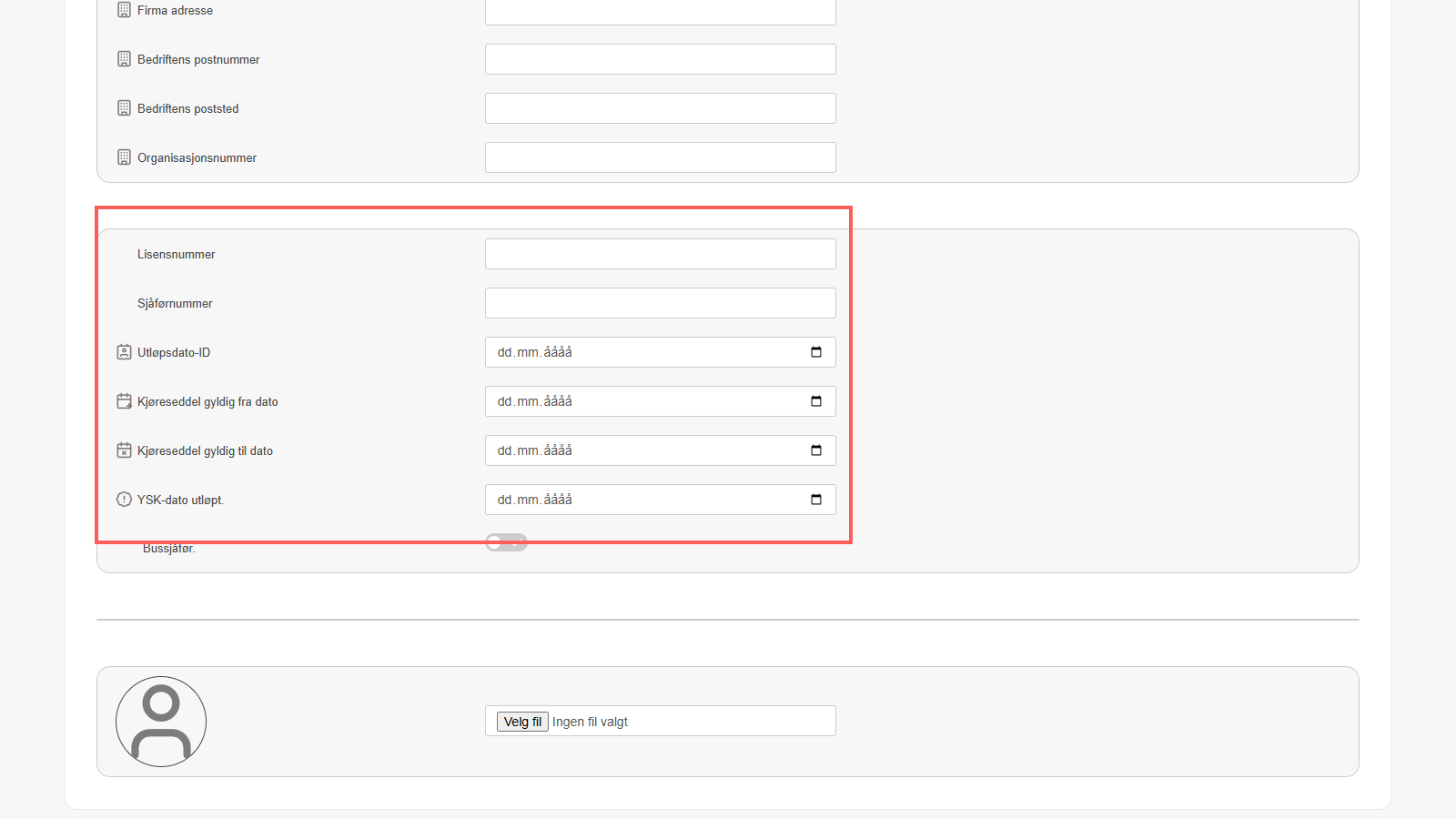Click the Bedriftens postnummer label text
Screen dimensions: 1456x819
click(x=198, y=59)
